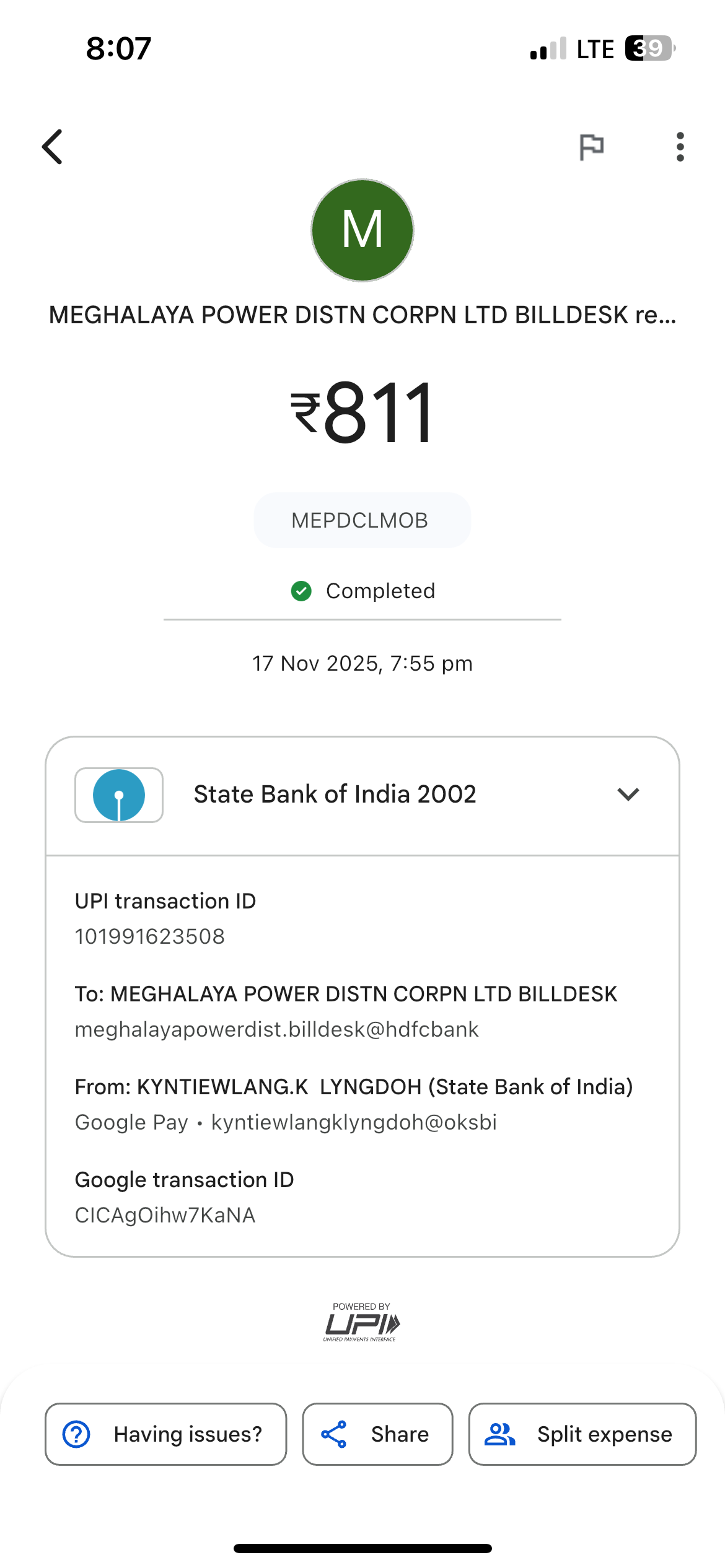Tap the back arrow icon
This screenshot has height=1568, width=725.
(x=53, y=147)
